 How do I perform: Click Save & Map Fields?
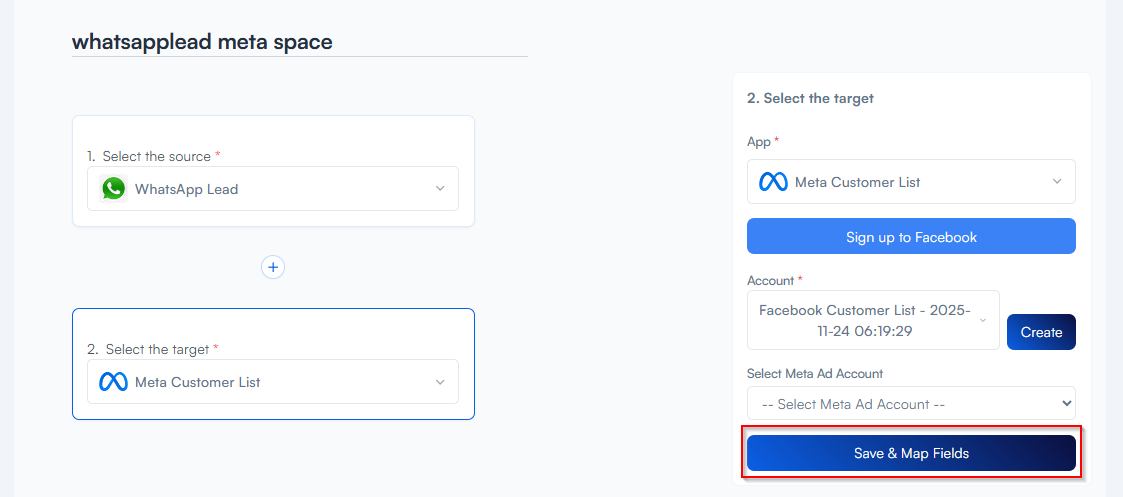click(910, 453)
